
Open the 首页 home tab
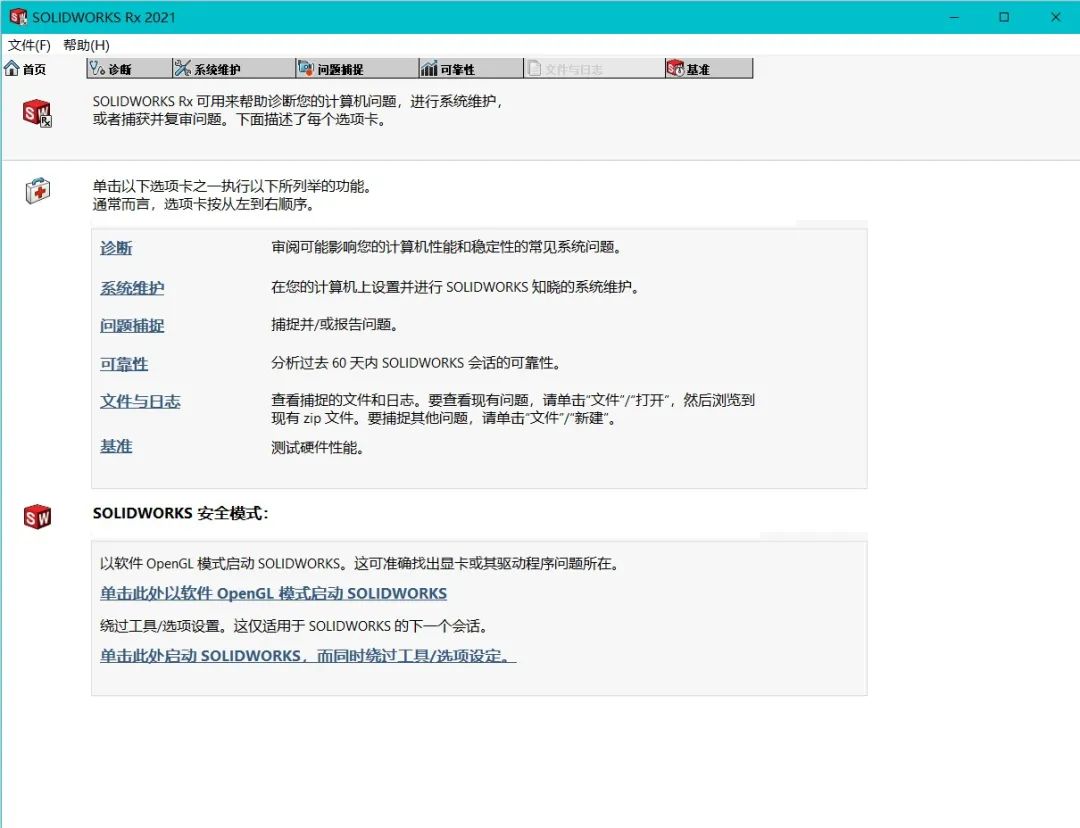[26, 69]
